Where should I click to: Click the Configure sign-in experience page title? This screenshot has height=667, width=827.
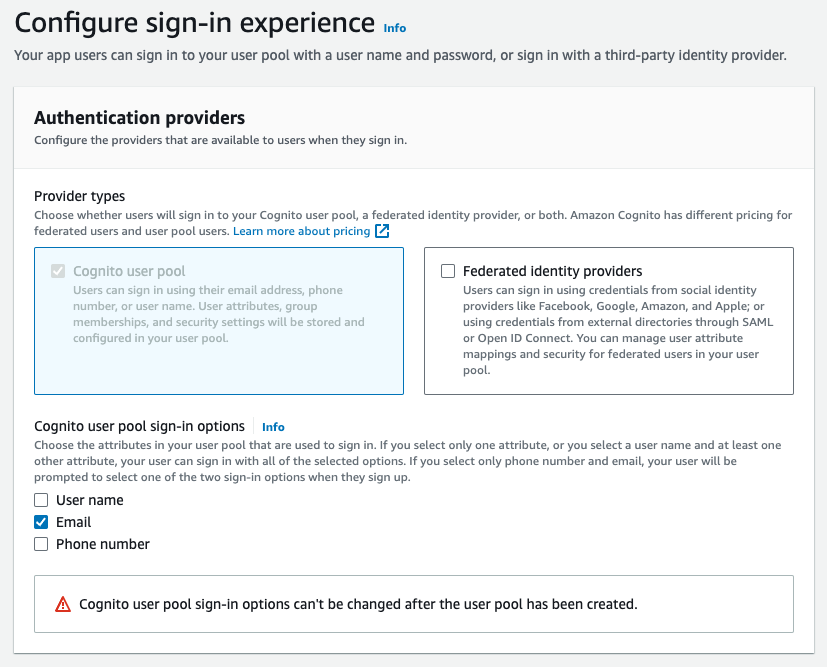point(195,22)
